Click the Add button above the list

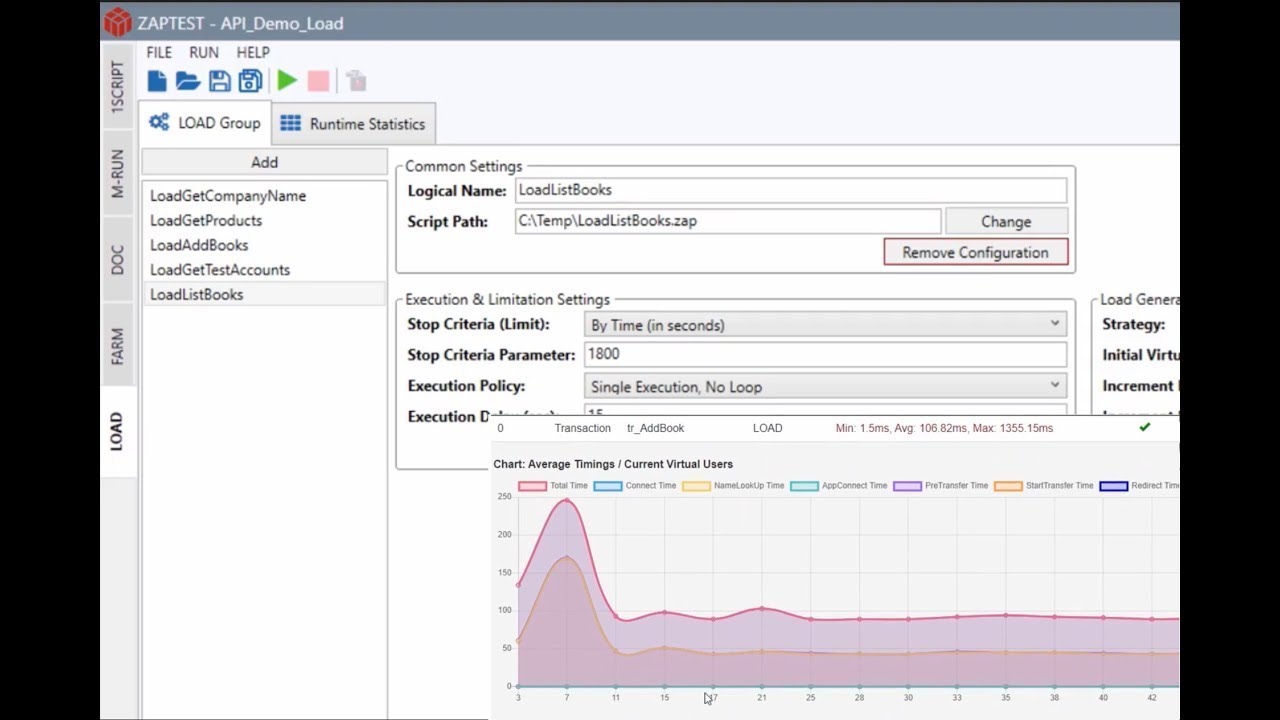pyautogui.click(x=264, y=162)
